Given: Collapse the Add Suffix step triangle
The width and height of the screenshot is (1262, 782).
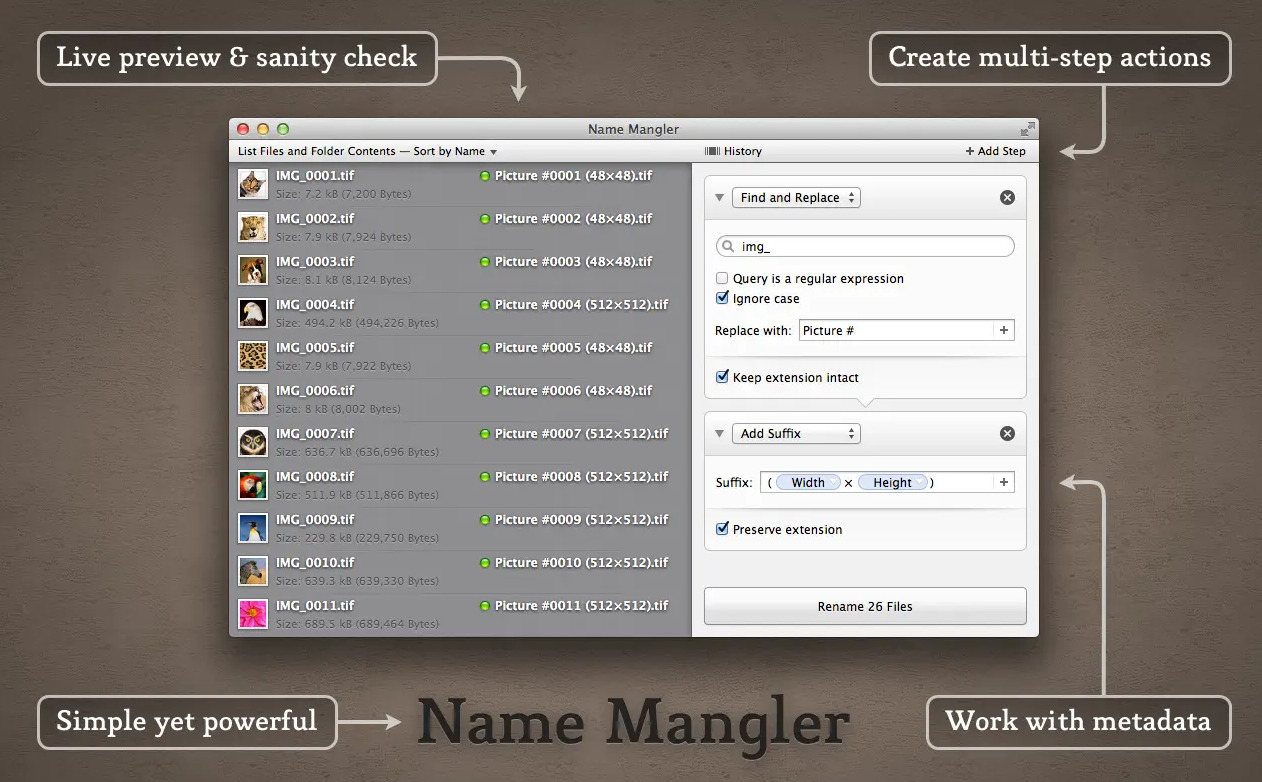Looking at the screenshot, I should [x=719, y=433].
